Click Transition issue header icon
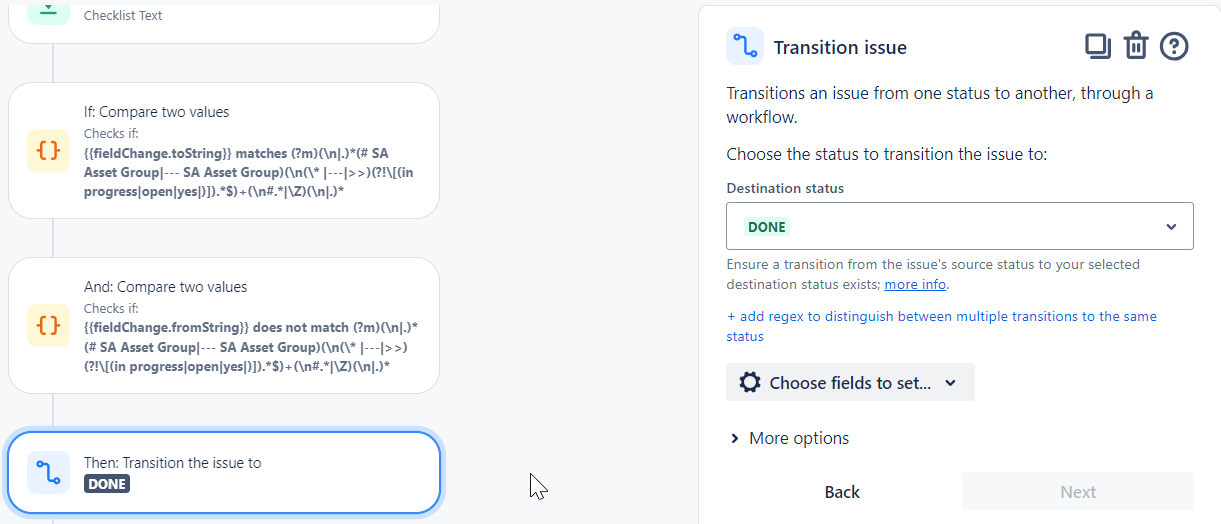Screen dimensions: 1221x524 [x=745, y=46]
